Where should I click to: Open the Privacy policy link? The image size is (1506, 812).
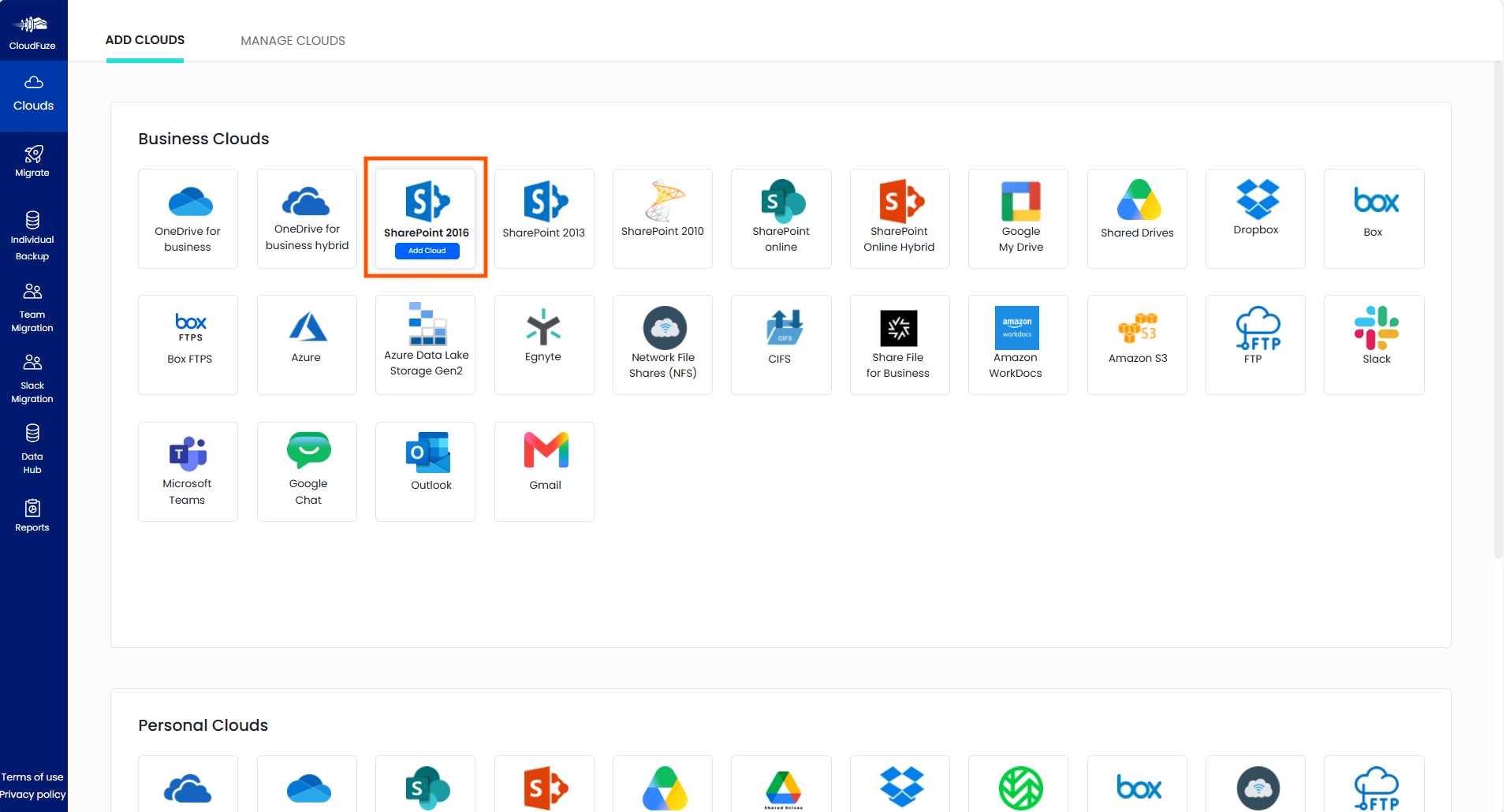tap(33, 794)
